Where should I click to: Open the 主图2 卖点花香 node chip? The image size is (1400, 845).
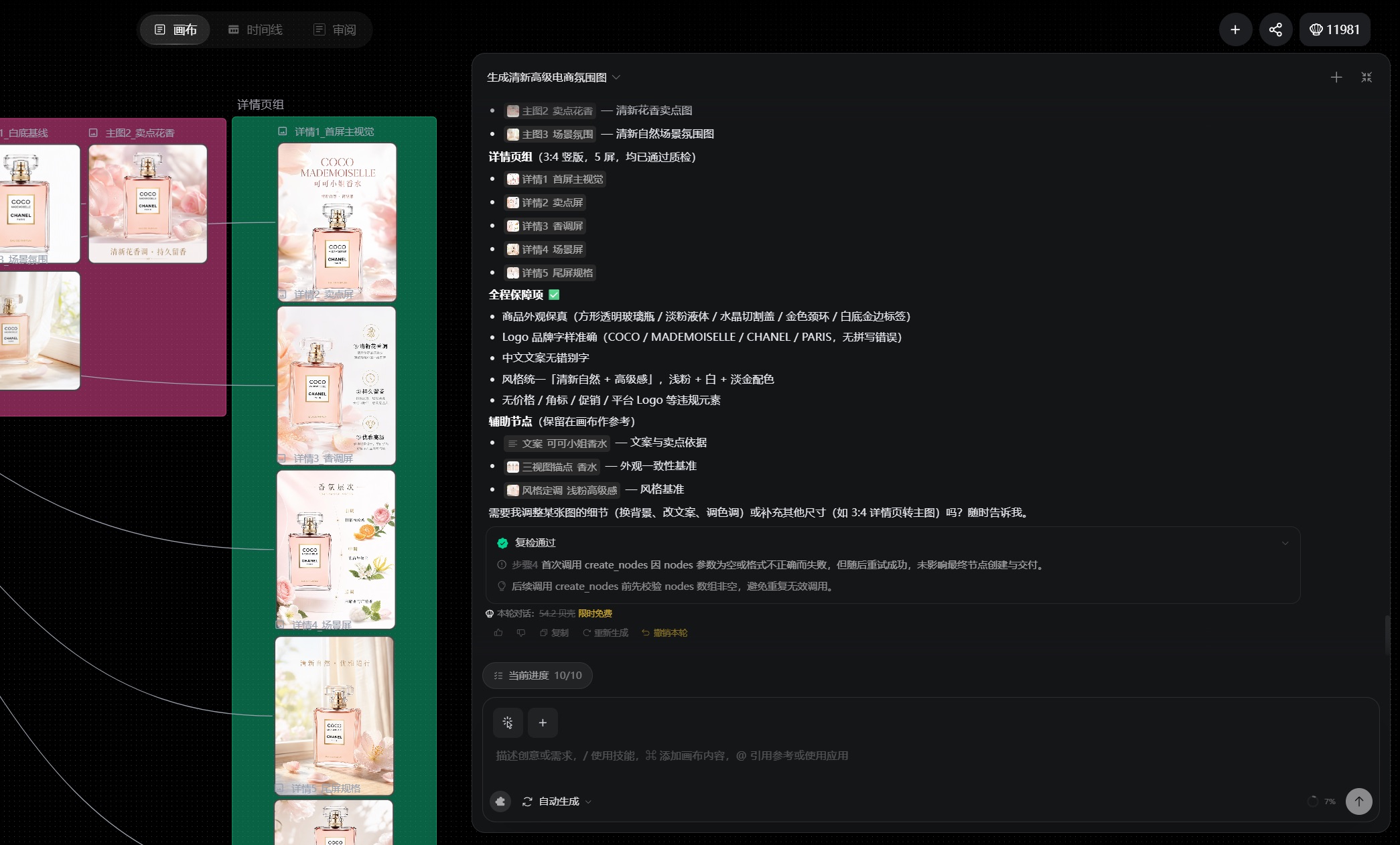pos(549,110)
